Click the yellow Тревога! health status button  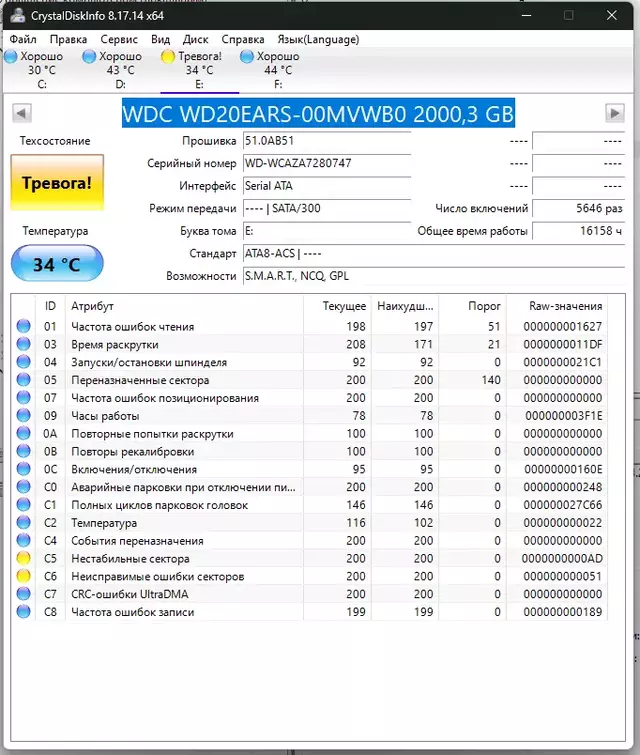pyautogui.click(x=57, y=182)
